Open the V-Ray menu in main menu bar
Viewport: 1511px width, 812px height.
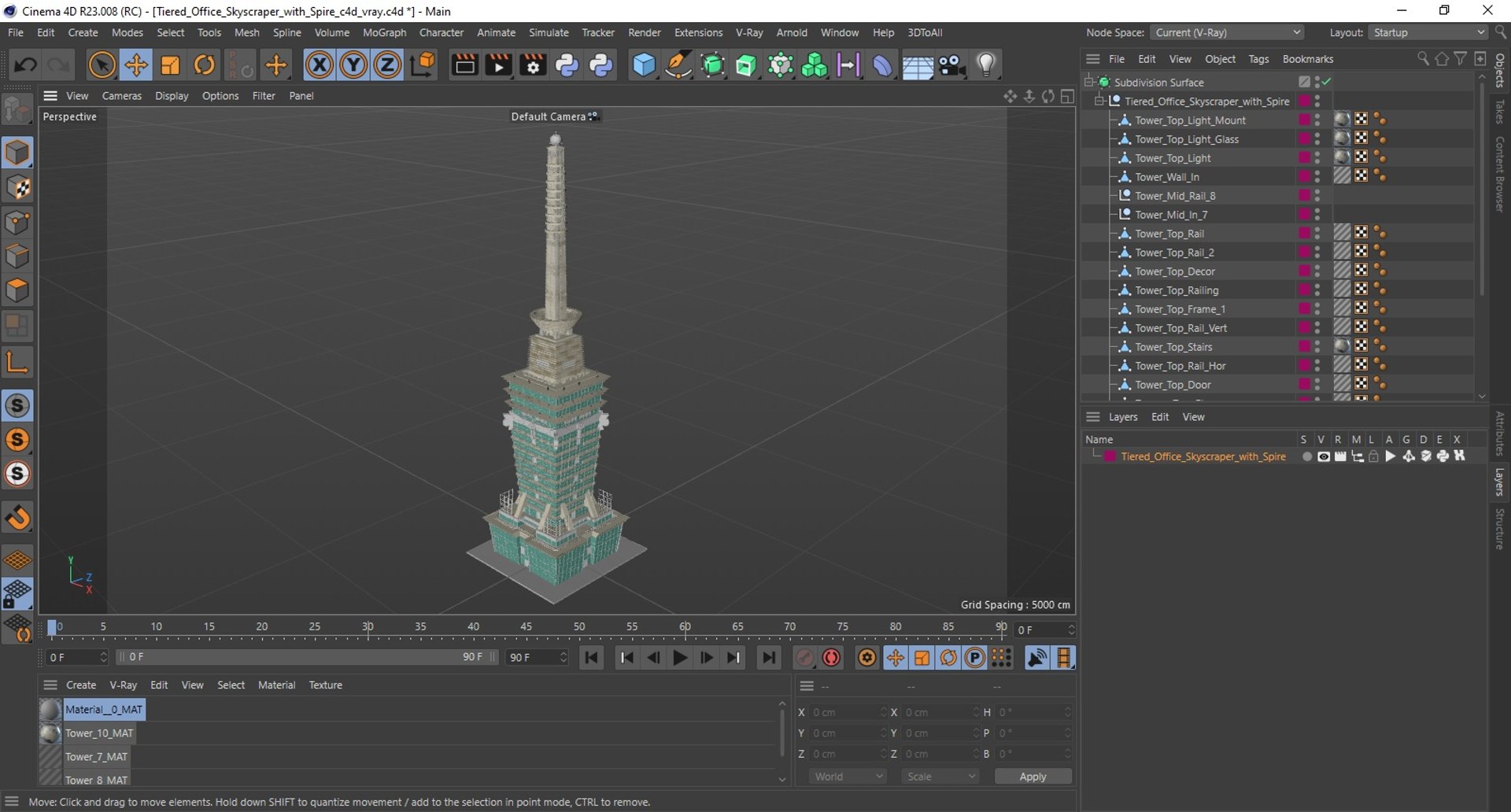point(749,32)
